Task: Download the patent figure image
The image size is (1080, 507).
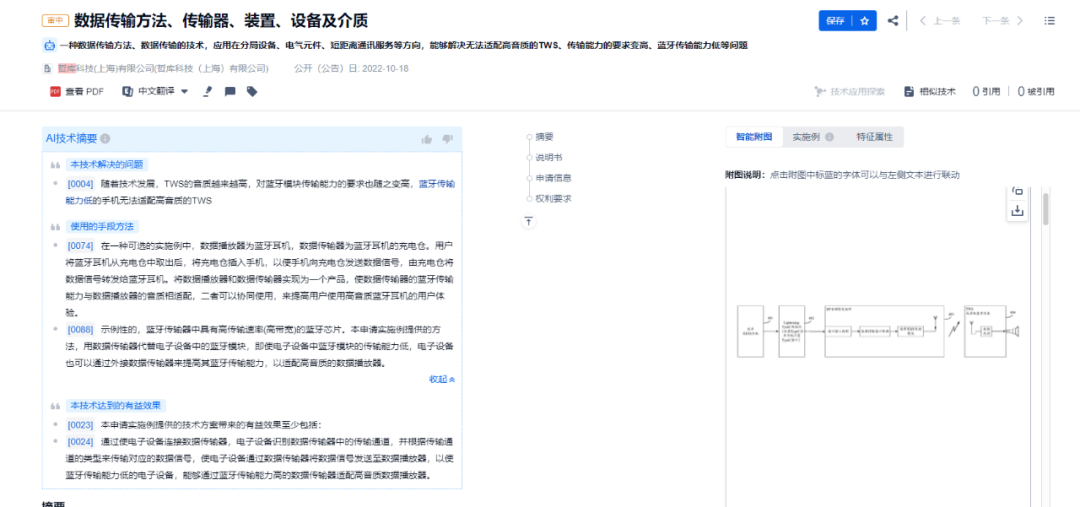Action: click(x=1017, y=211)
